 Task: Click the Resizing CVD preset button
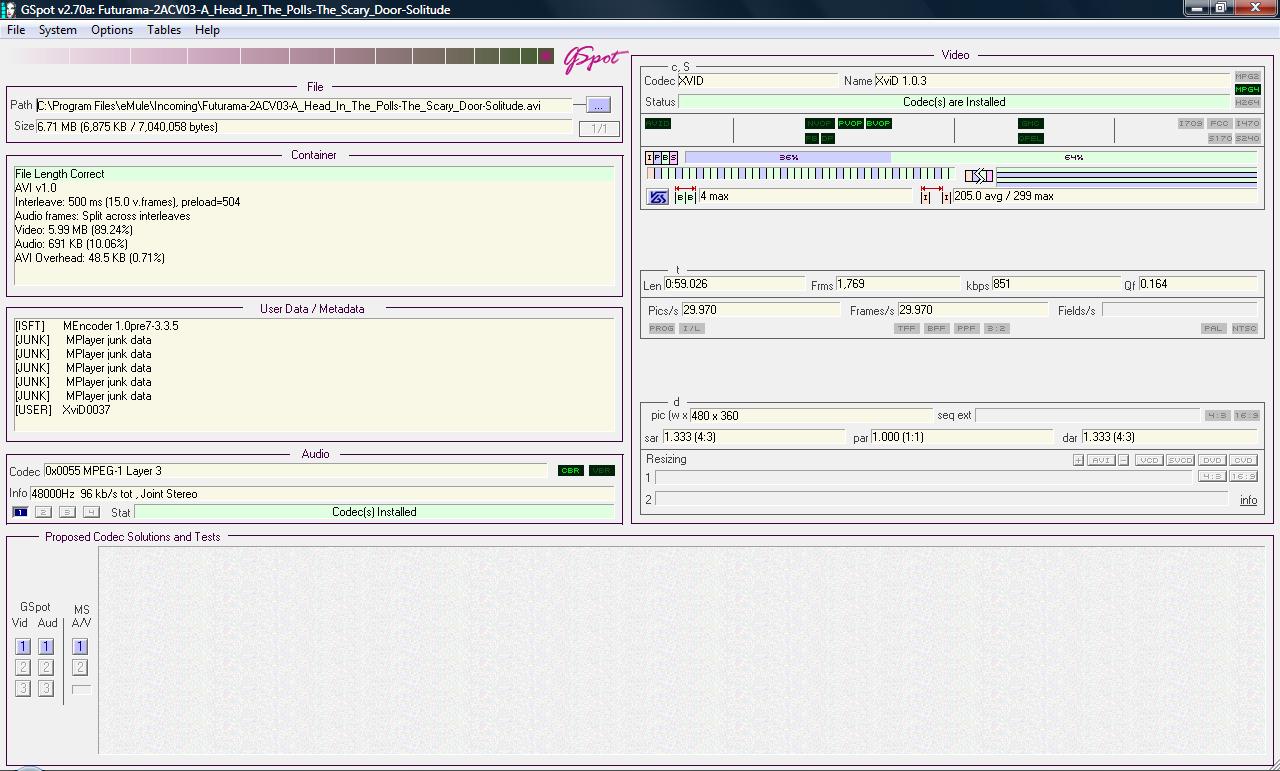point(1243,460)
